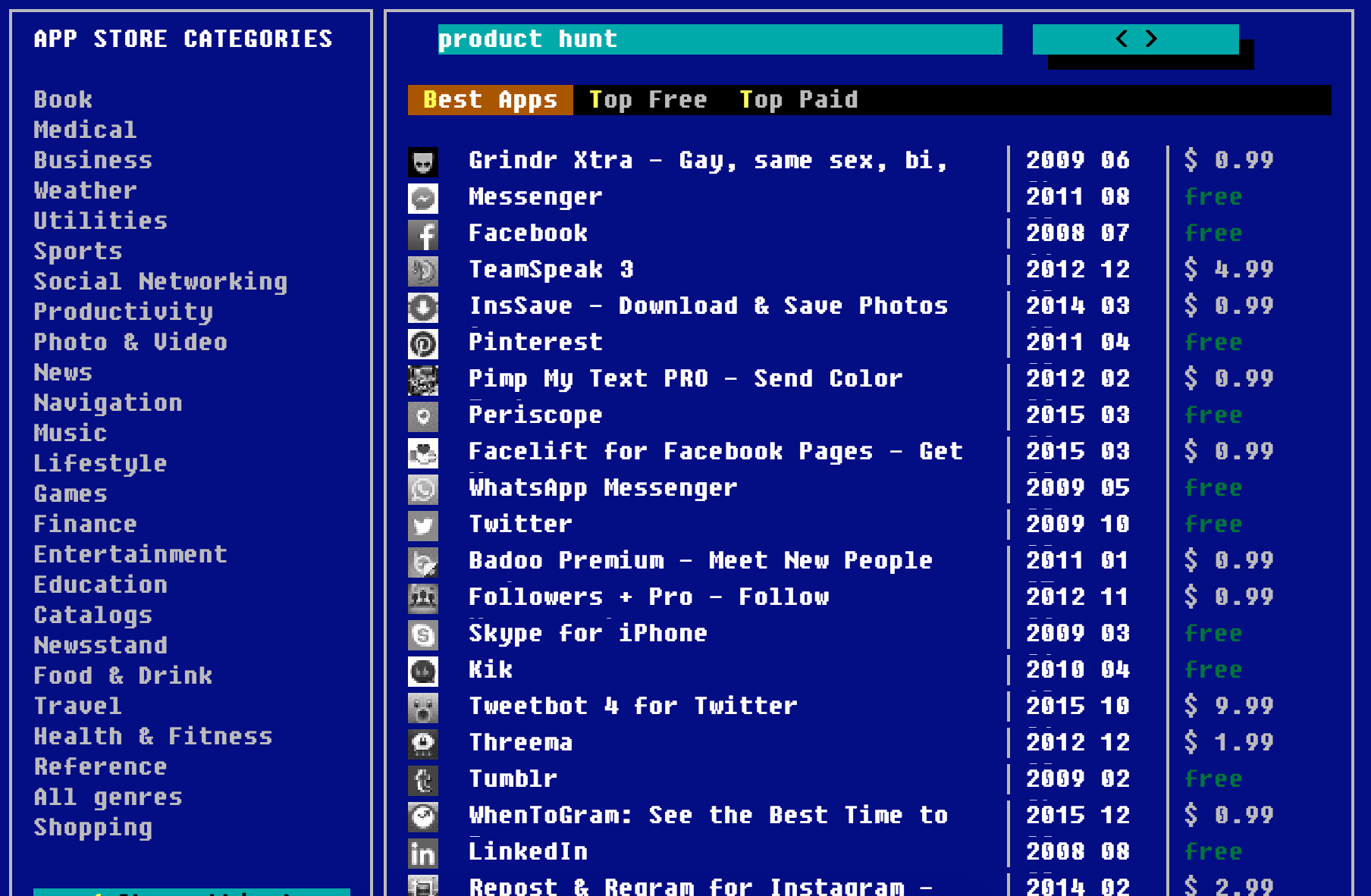Click the Skype for iPhone icon
1371x896 pixels.
tap(423, 634)
